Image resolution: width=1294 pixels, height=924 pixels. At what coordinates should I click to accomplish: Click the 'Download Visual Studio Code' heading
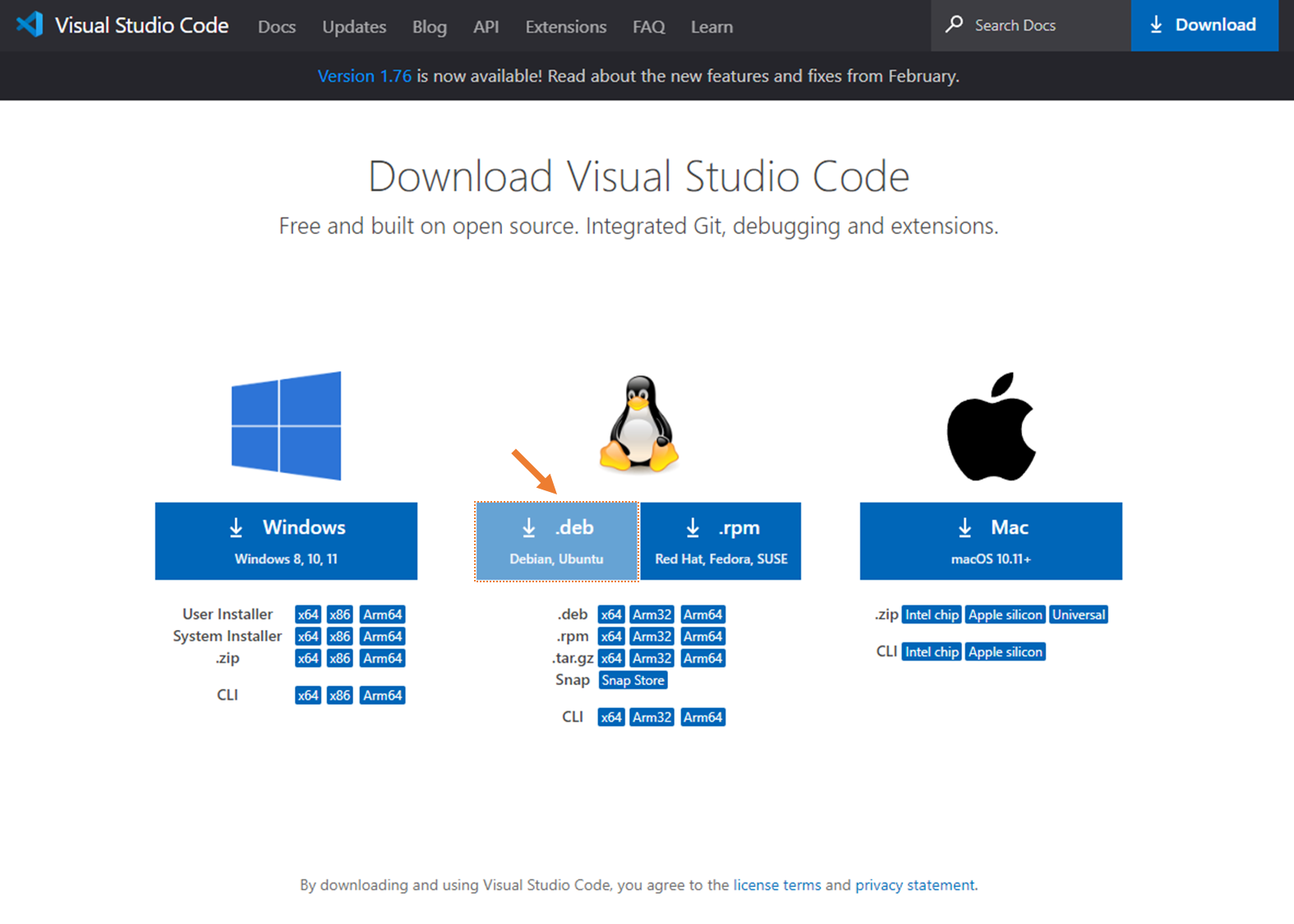point(638,176)
